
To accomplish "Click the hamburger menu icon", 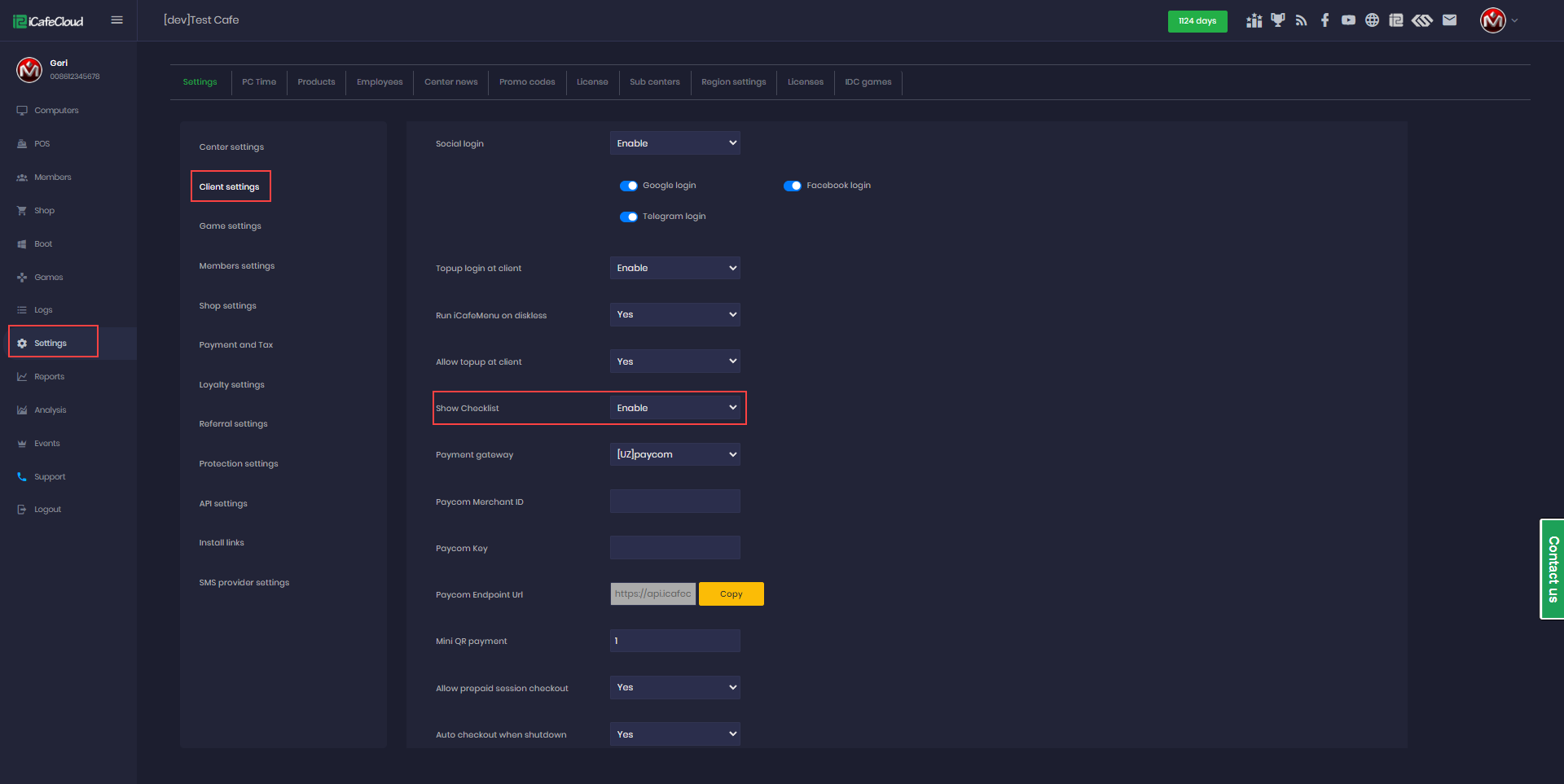I will point(116,20).
